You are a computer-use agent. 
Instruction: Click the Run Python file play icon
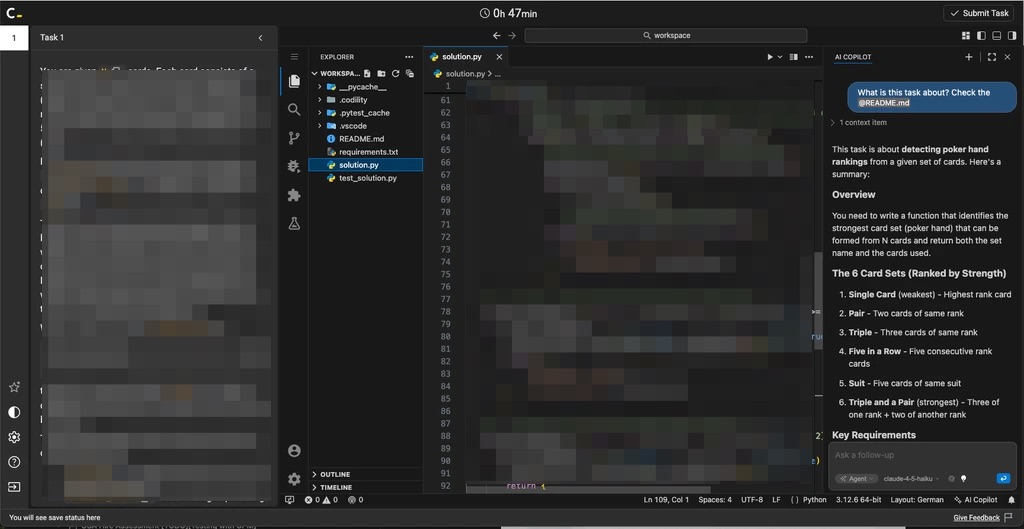(x=770, y=57)
